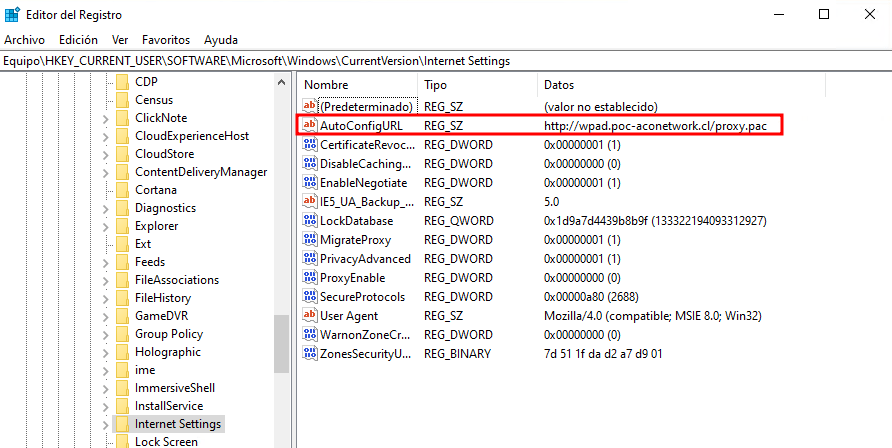This screenshot has width=892, height=448.
Task: Open the Archivo menu
Action: 24,40
